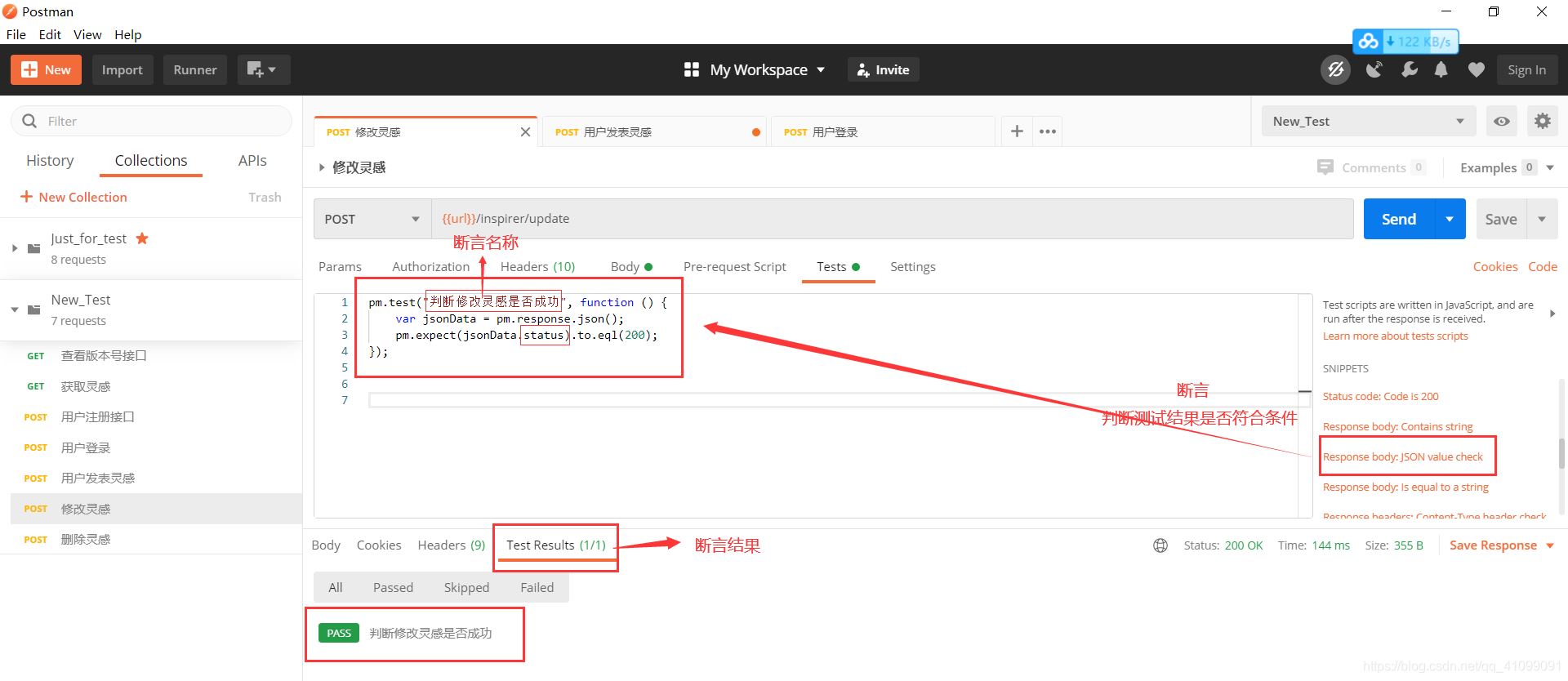Collapse snippets panel arrow
Screen dimensions: 1568x681
(1552, 314)
